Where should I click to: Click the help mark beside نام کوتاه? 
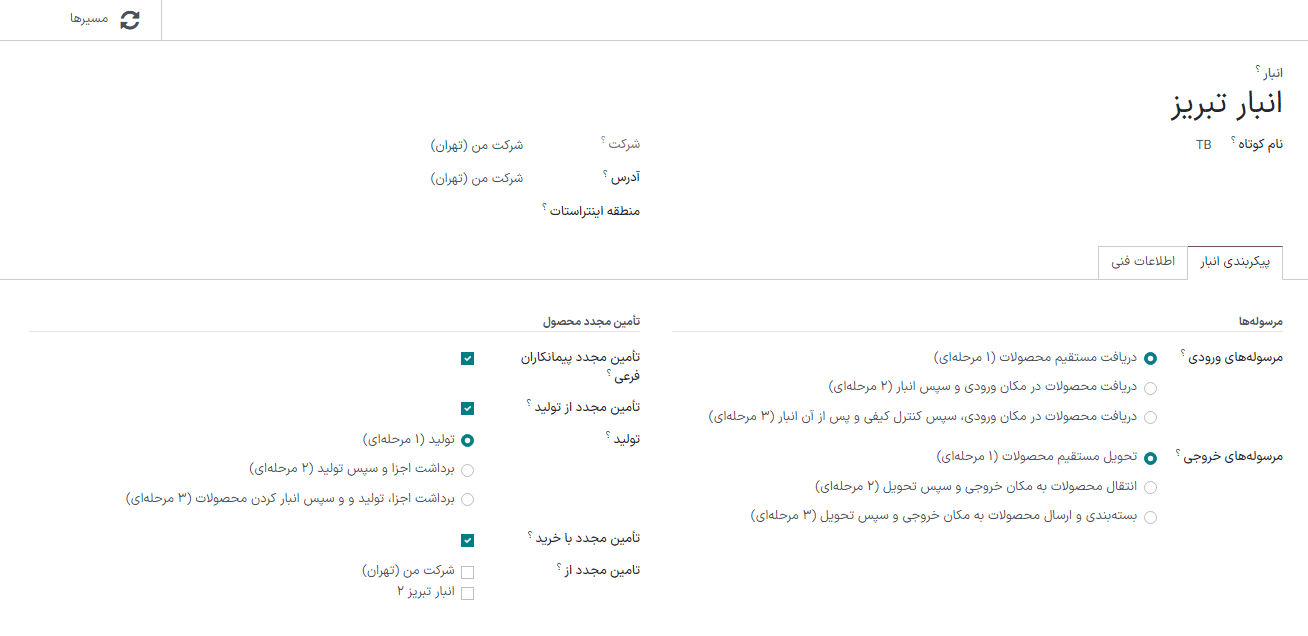pos(1234,141)
